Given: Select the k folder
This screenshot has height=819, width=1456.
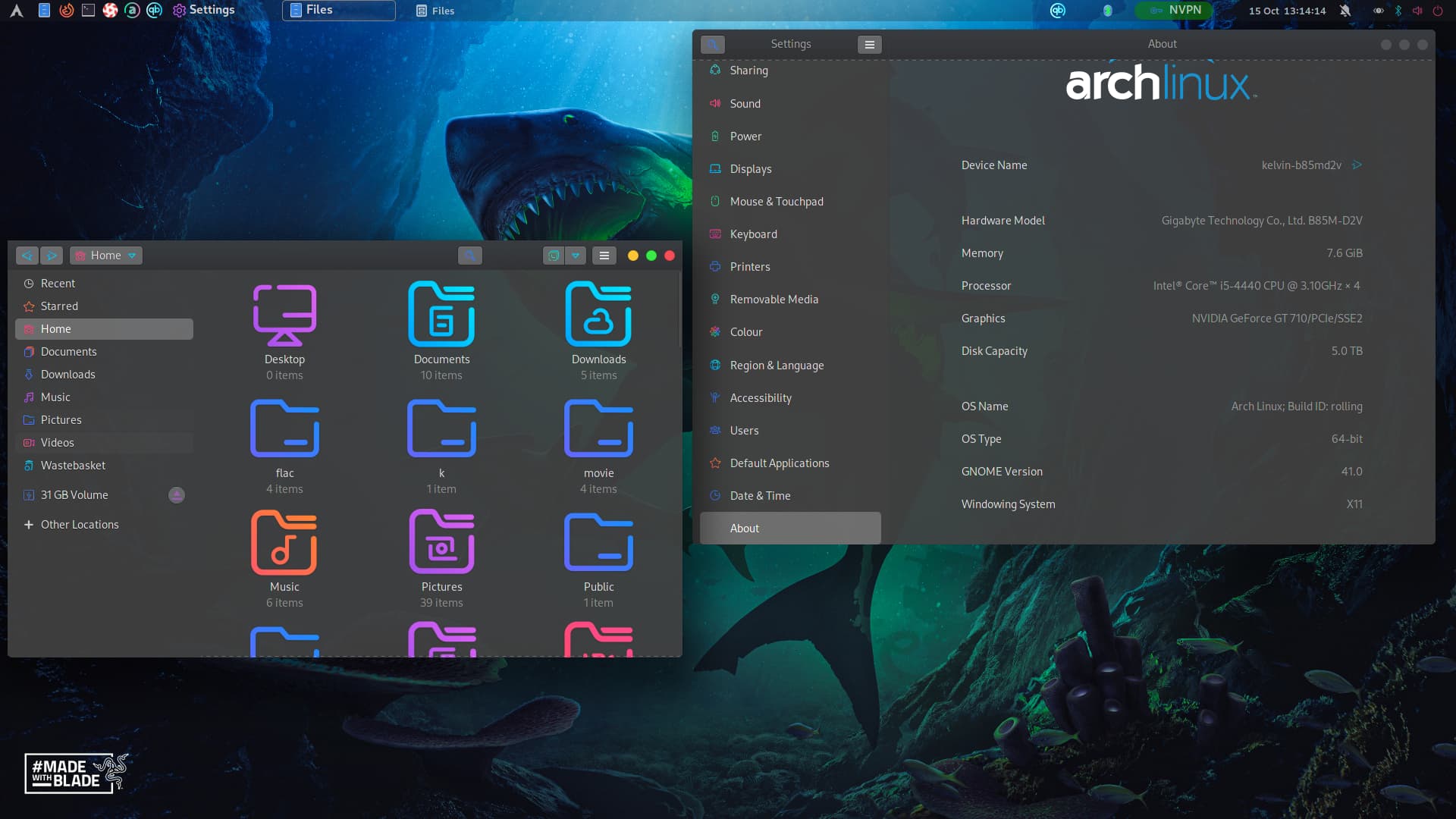Looking at the screenshot, I should pyautogui.click(x=441, y=429).
